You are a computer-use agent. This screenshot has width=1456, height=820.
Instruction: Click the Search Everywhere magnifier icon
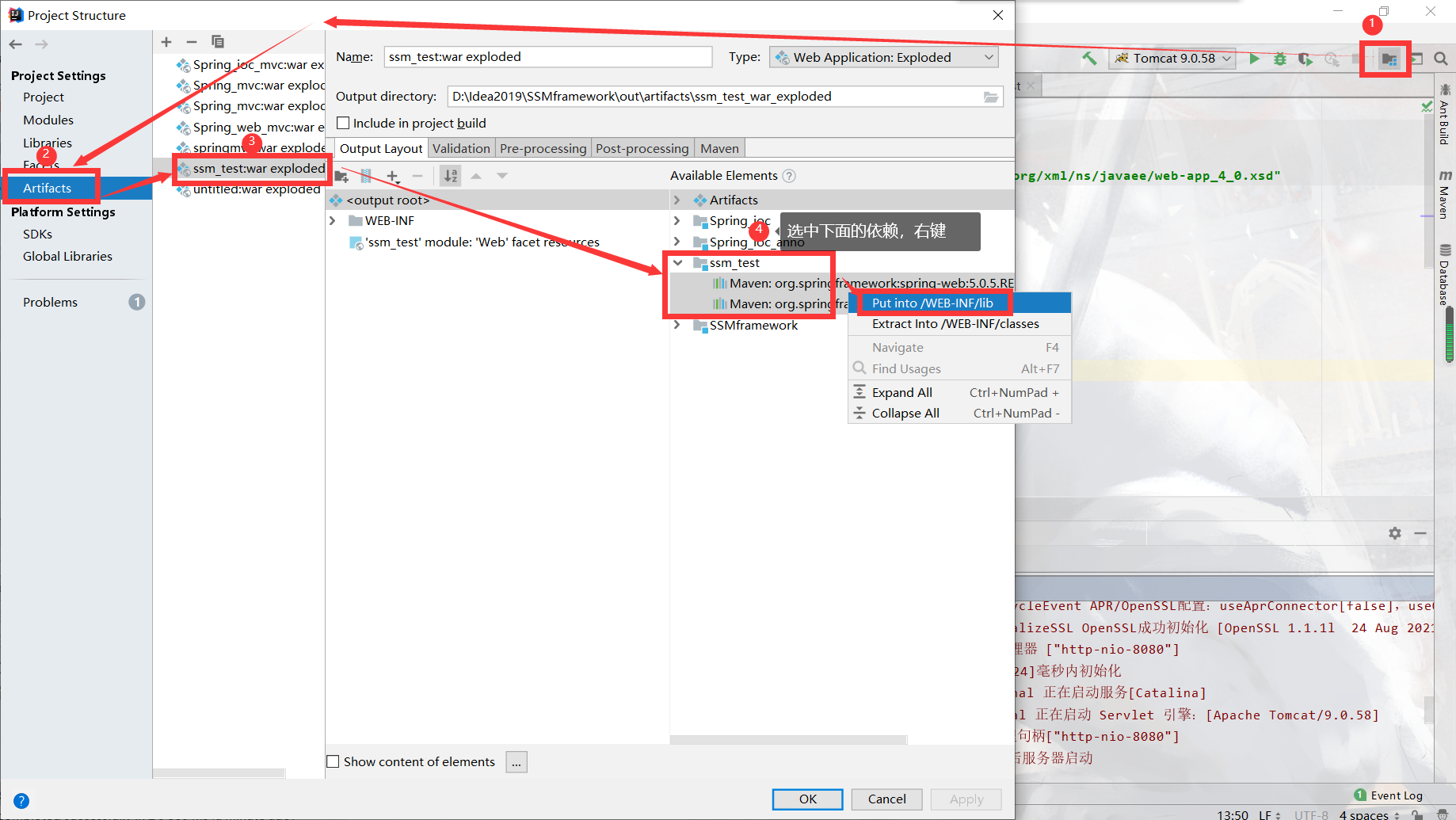pyautogui.click(x=1441, y=59)
